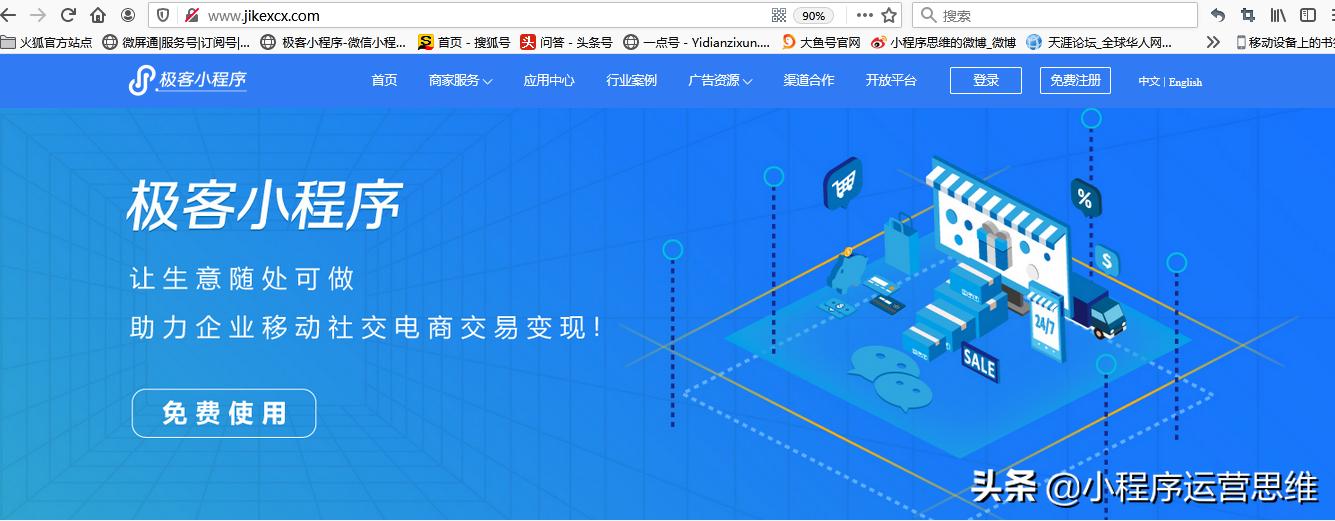The image size is (1335, 521).
Task: Expand the 商家服务 dropdown menu
Action: pyautogui.click(x=460, y=80)
